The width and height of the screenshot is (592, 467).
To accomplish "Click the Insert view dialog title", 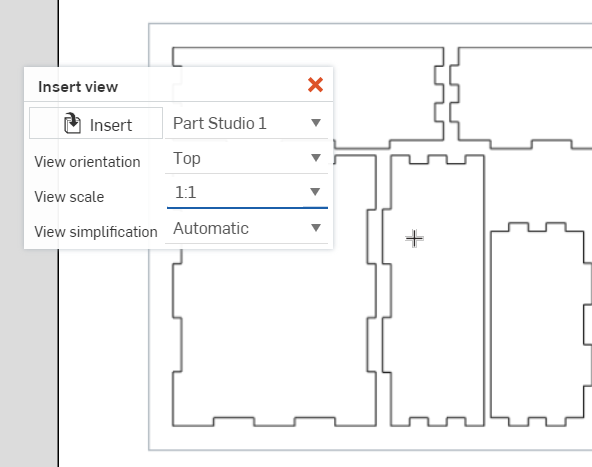I will 78,87.
